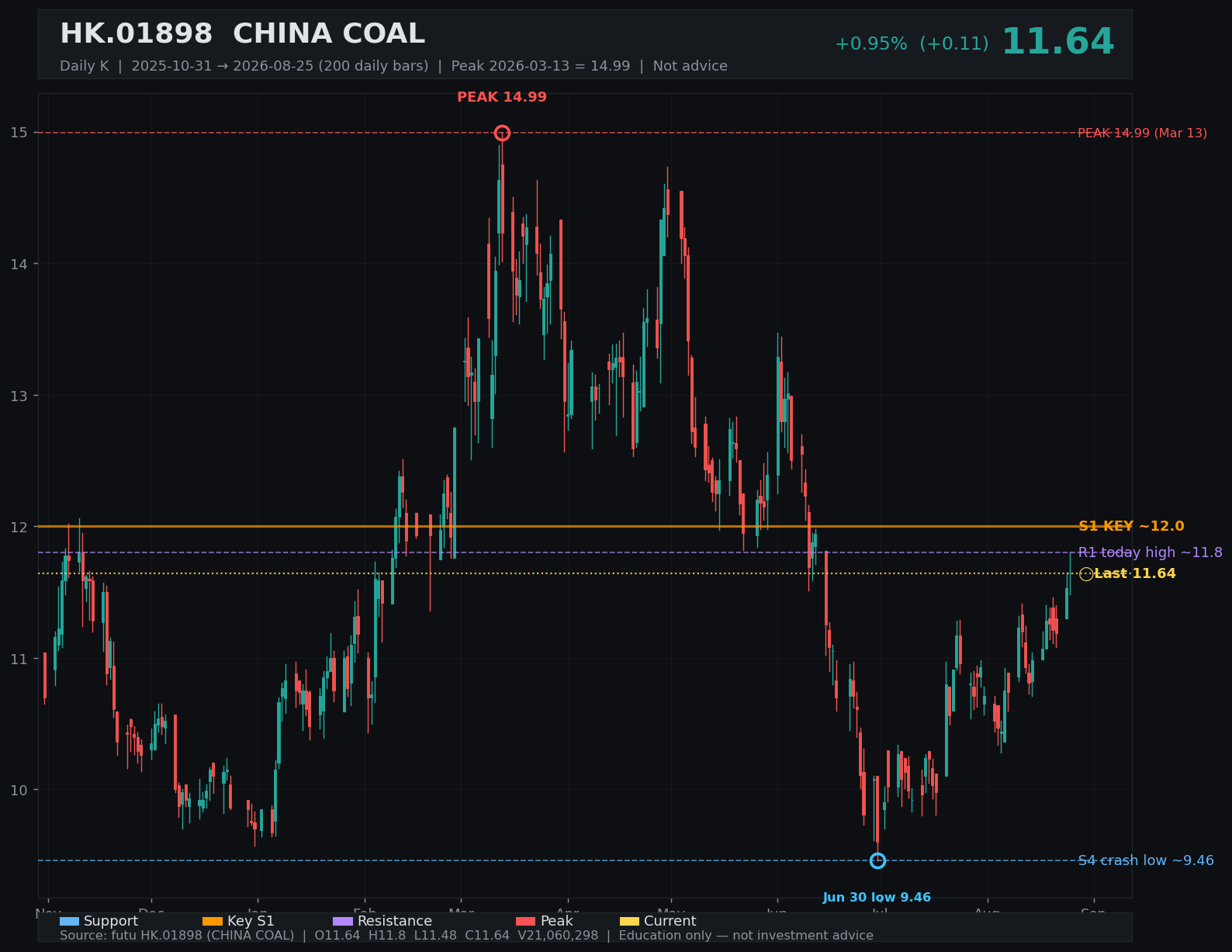Click the '+0.95% (+0.11)' change text
Viewport: 1232px width, 952px height.
click(912, 44)
